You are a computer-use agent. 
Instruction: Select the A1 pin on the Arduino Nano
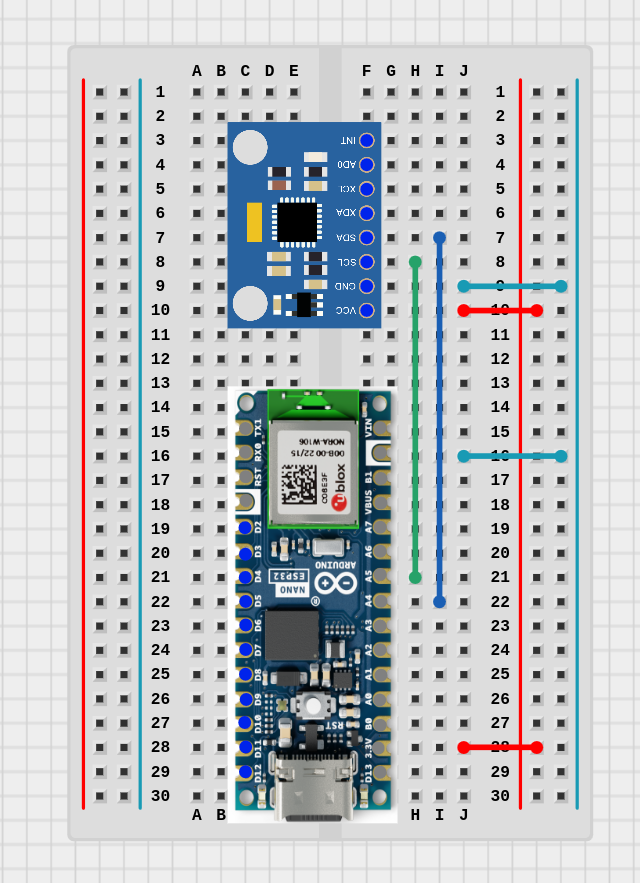pyautogui.click(x=381, y=674)
